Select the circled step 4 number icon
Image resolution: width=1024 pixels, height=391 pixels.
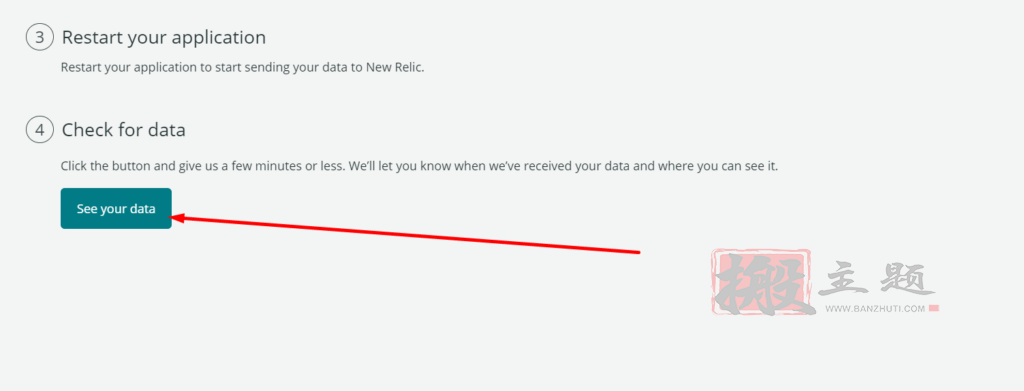(39, 130)
